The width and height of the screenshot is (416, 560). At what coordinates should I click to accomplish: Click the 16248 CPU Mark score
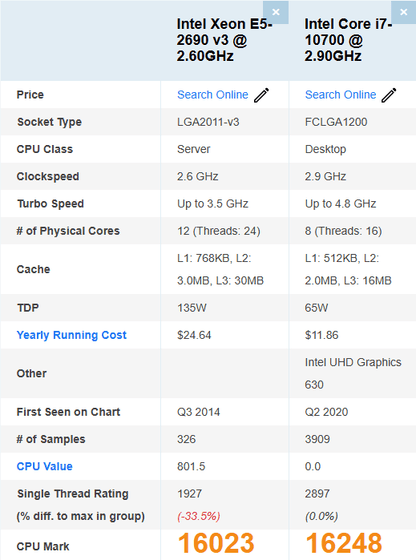(344, 543)
